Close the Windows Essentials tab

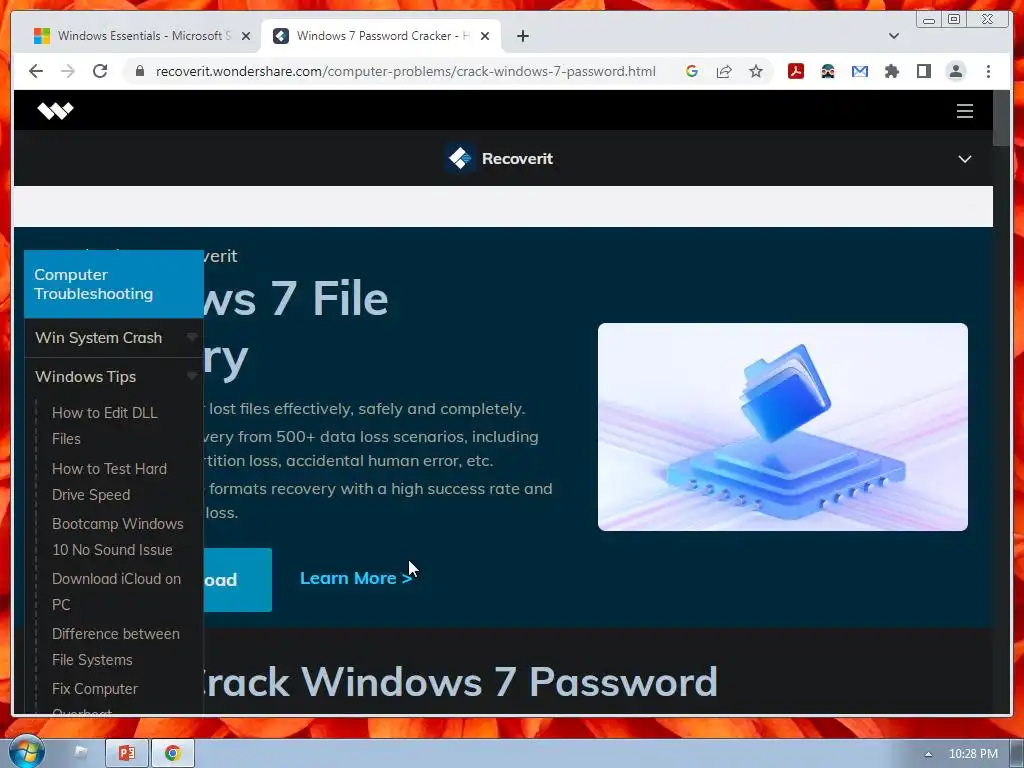click(246, 36)
